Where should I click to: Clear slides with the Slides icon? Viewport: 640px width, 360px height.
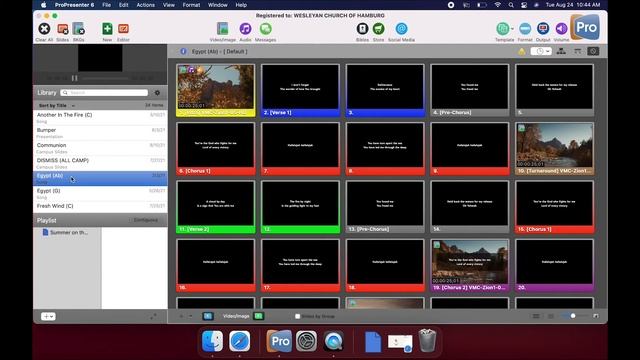tap(62, 29)
